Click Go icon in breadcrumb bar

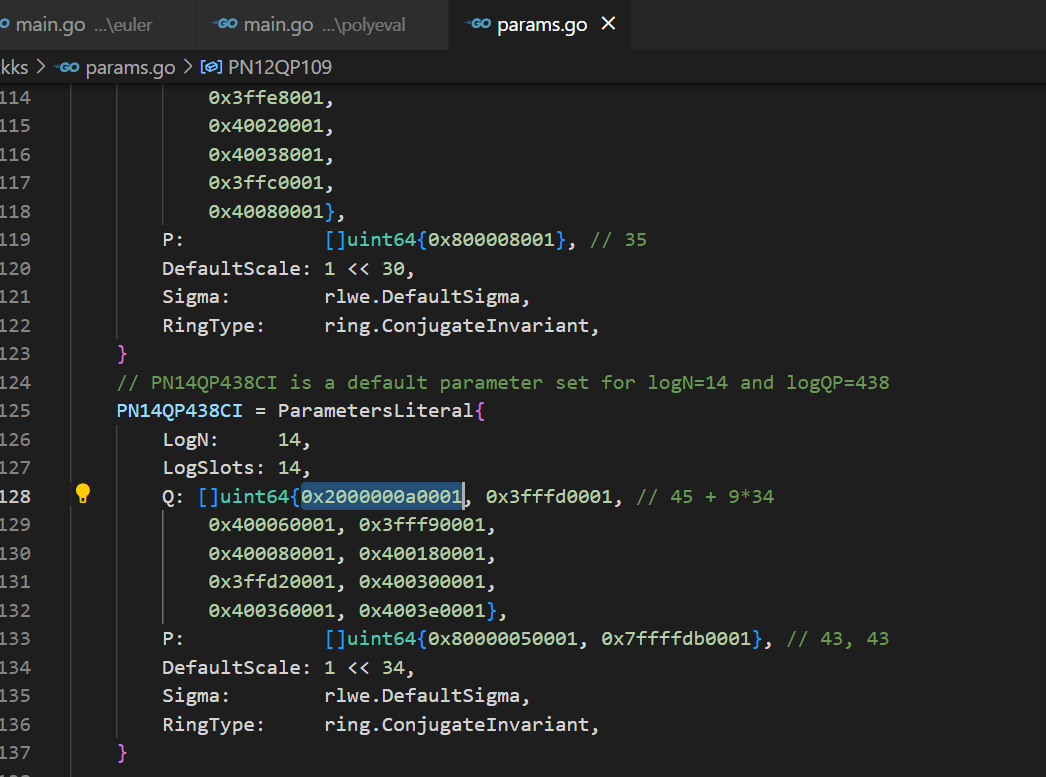[67, 67]
